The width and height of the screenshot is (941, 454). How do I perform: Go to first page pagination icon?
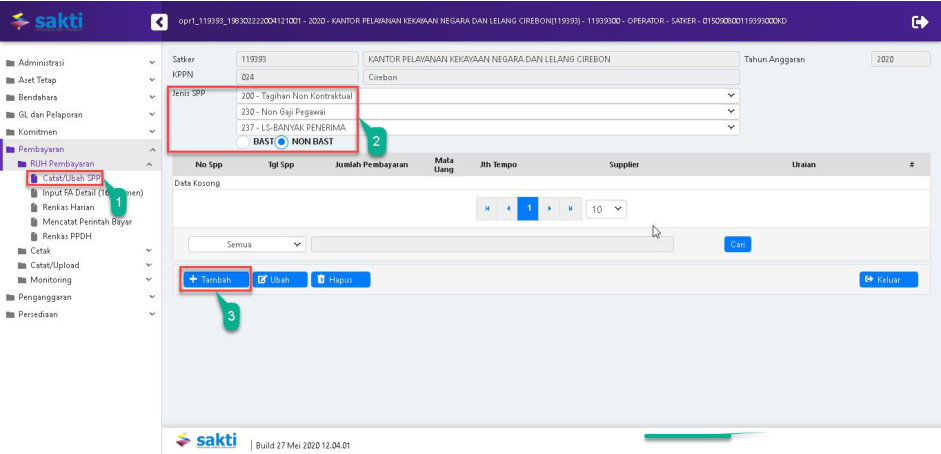[x=488, y=209]
